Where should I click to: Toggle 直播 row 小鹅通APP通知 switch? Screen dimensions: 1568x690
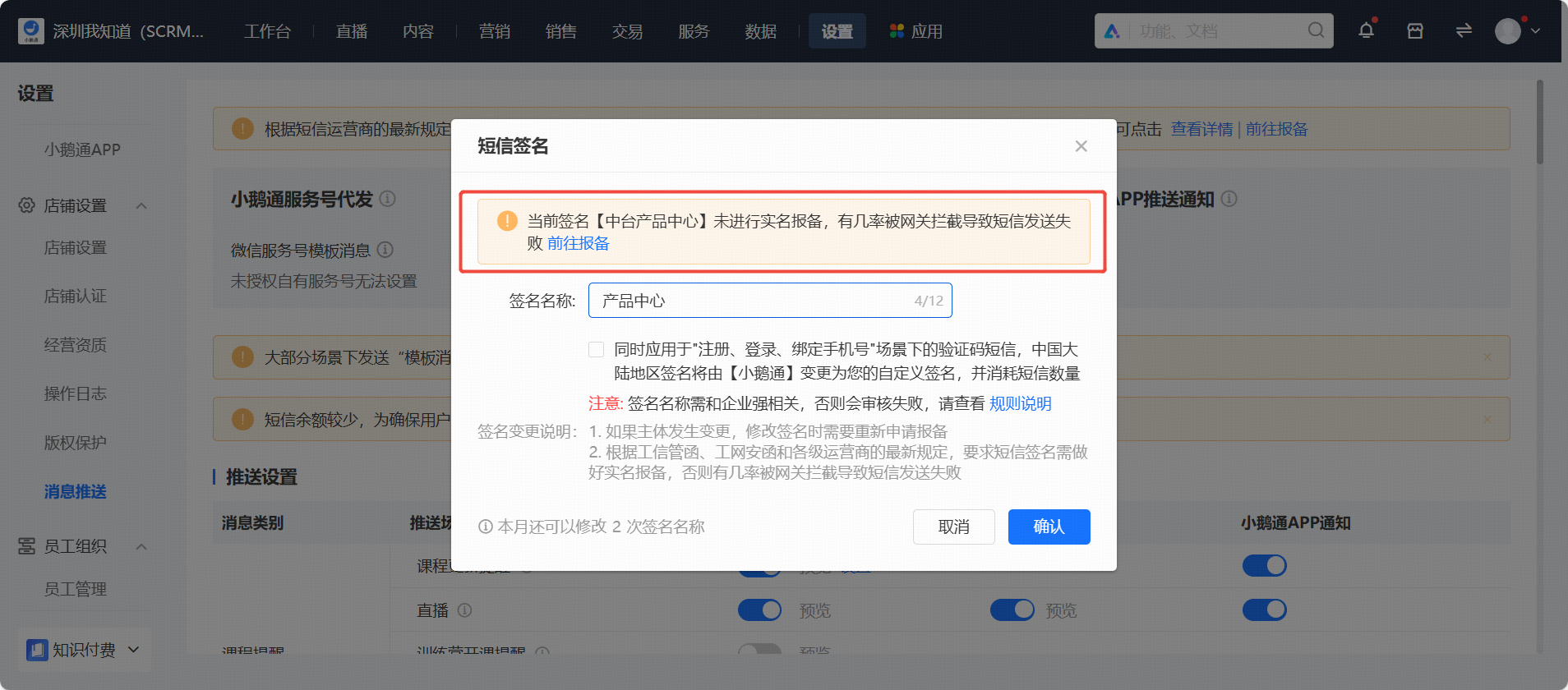pos(1264,610)
